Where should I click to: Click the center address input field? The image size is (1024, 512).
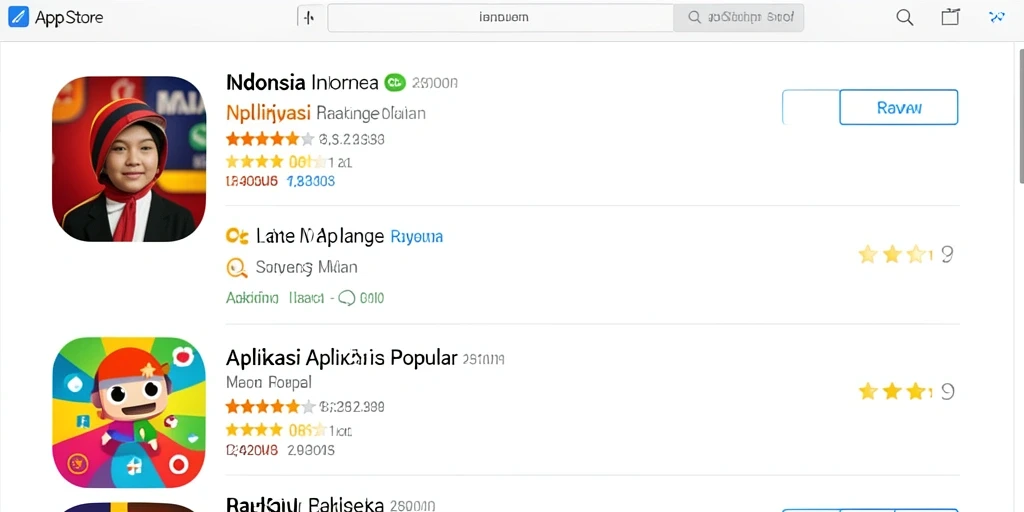point(500,18)
